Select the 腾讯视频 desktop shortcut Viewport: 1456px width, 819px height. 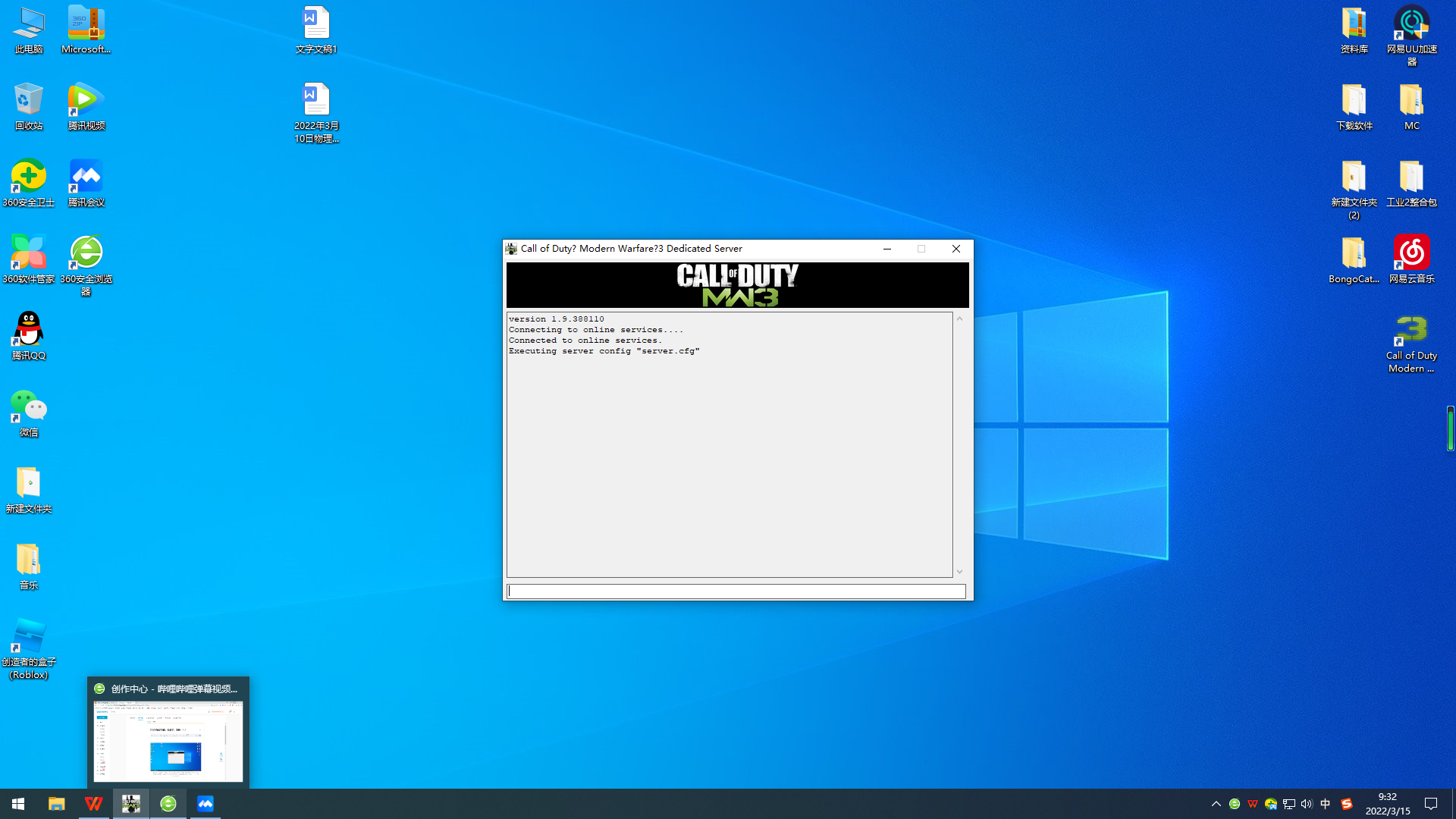(86, 107)
